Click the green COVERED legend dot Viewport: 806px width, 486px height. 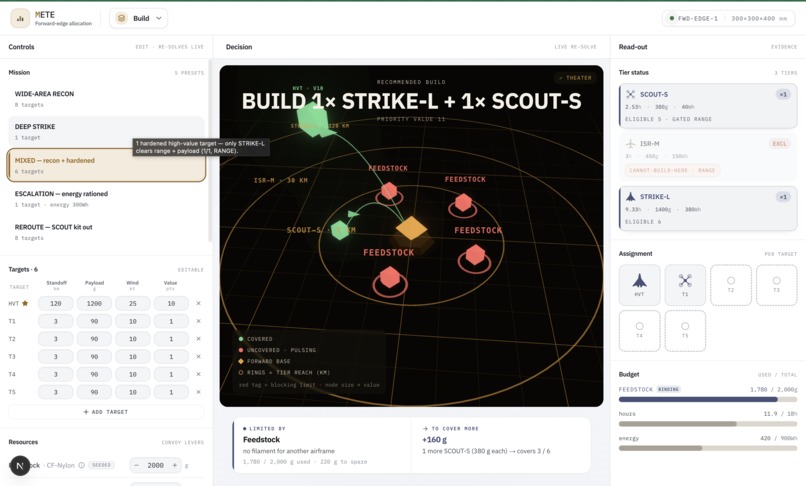(241, 339)
